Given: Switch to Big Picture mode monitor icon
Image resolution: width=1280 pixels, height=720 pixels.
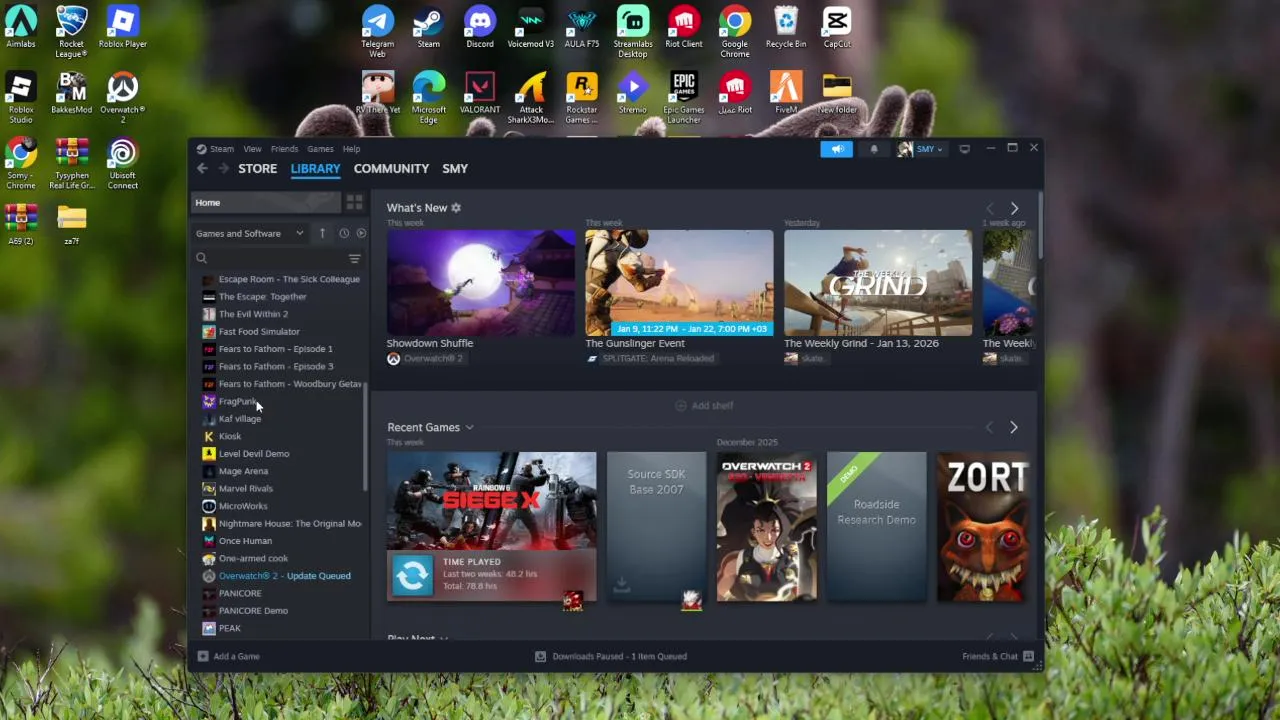Looking at the screenshot, I should click(x=964, y=149).
